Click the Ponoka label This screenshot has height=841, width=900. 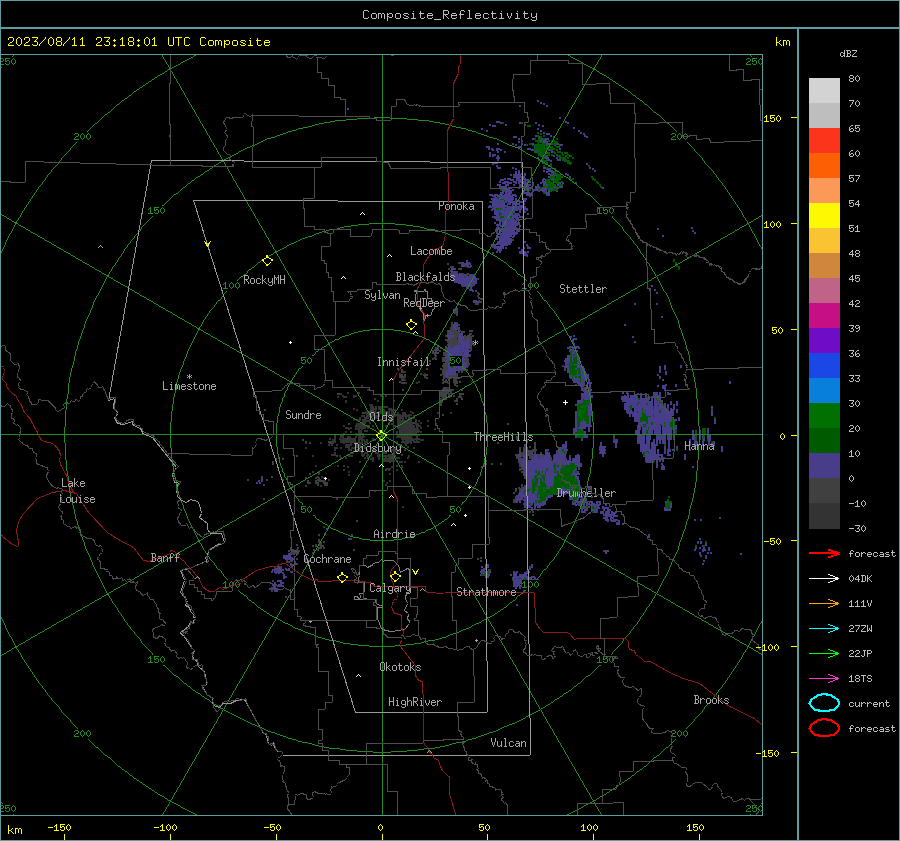coord(456,207)
